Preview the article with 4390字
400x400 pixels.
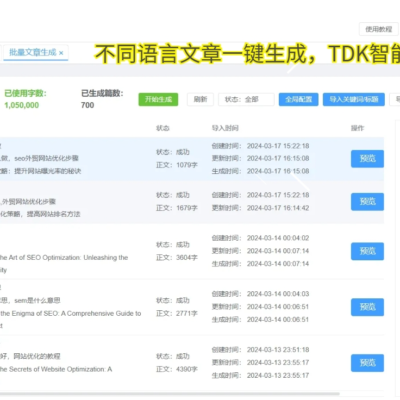click(367, 363)
